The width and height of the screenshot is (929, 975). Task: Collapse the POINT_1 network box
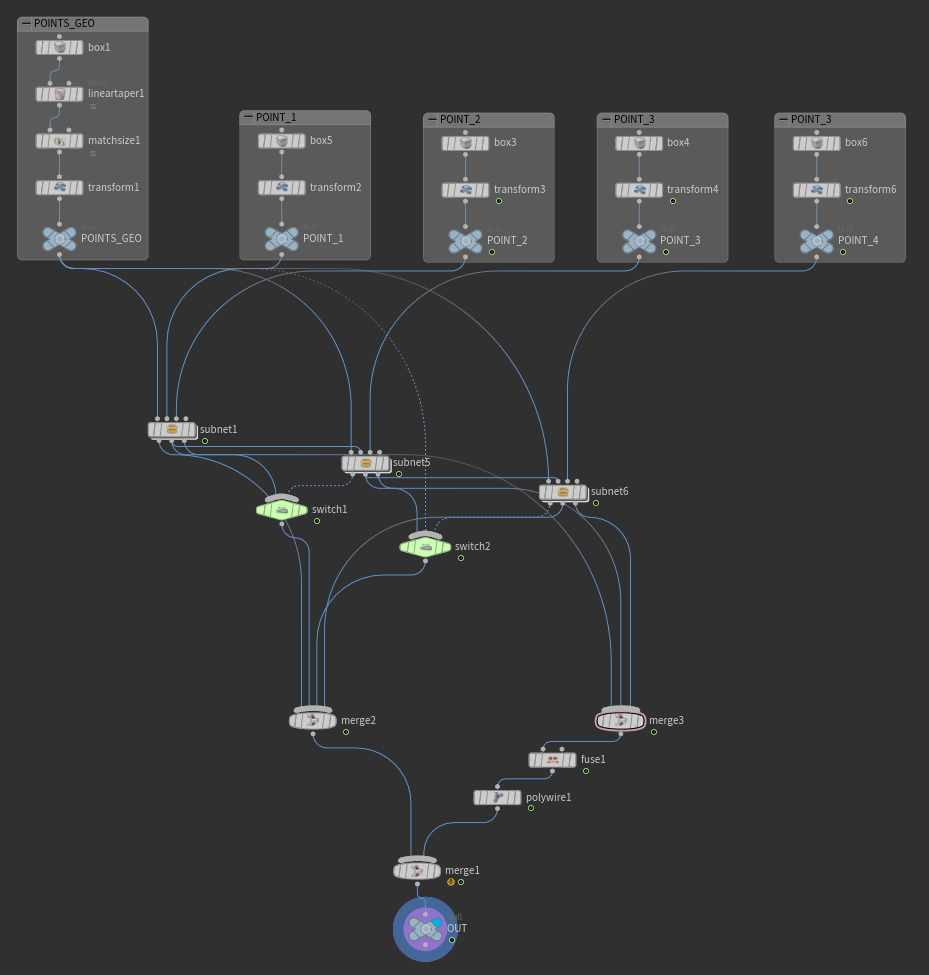pos(248,117)
